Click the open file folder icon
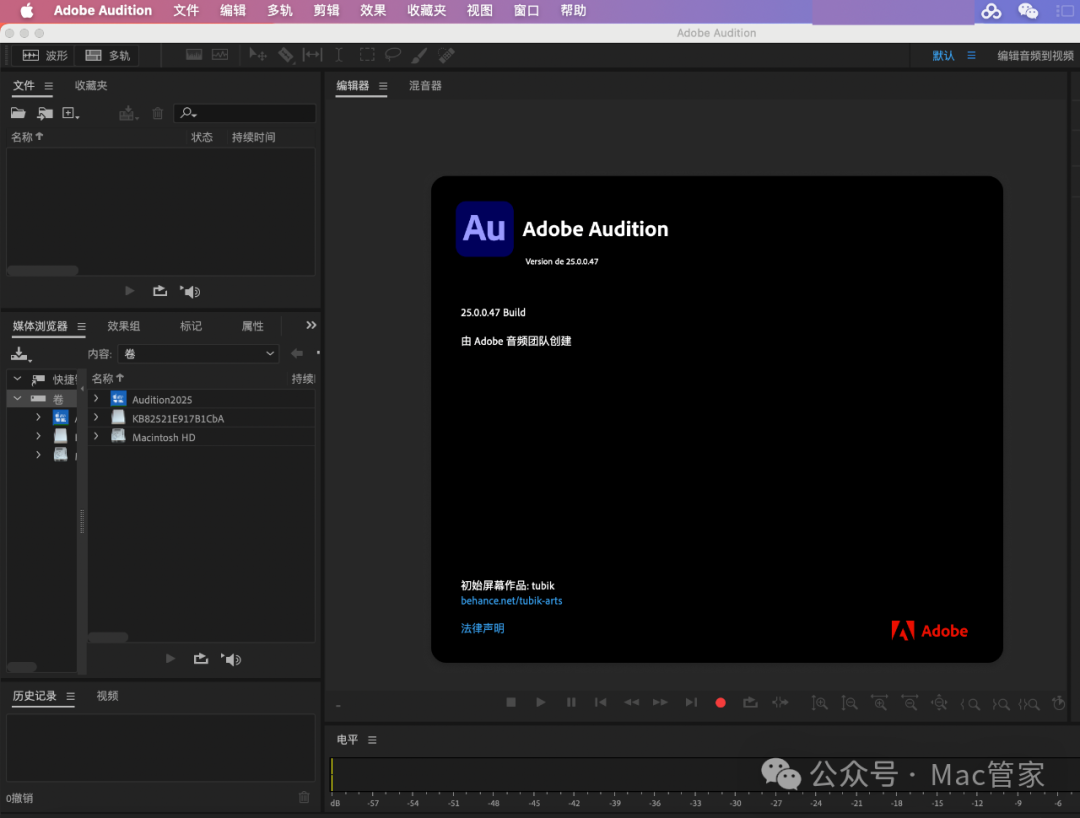Screen dimensions: 1080x818 pos(18,113)
